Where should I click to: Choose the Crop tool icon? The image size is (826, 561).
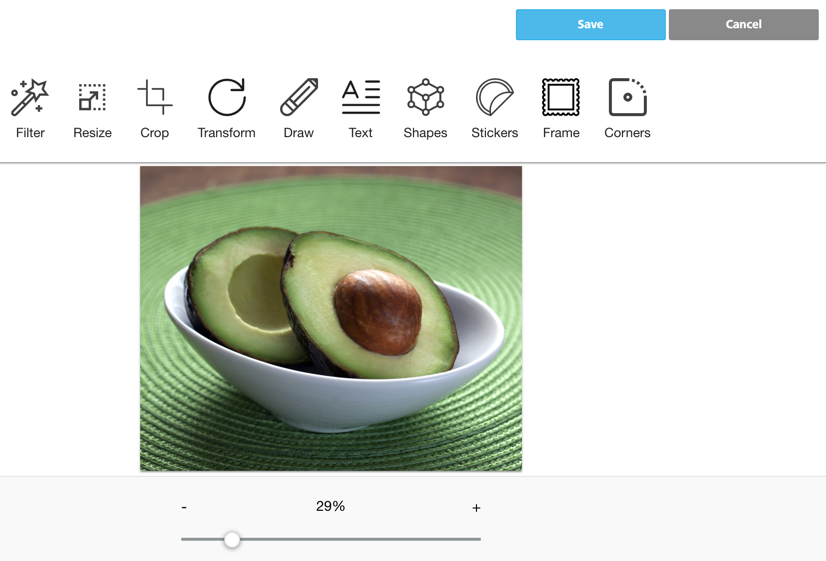(155, 97)
